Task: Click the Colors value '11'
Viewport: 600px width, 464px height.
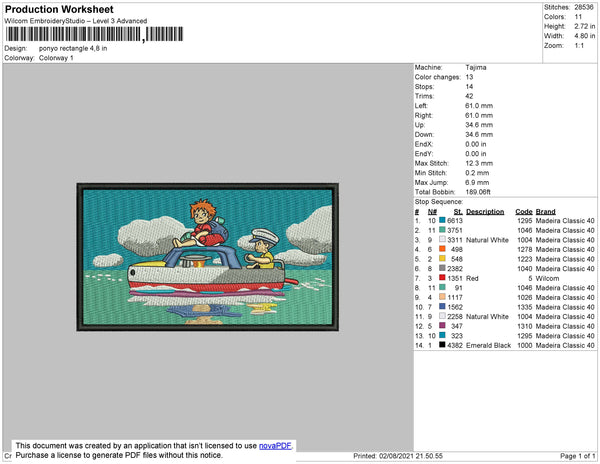Action: coord(578,17)
